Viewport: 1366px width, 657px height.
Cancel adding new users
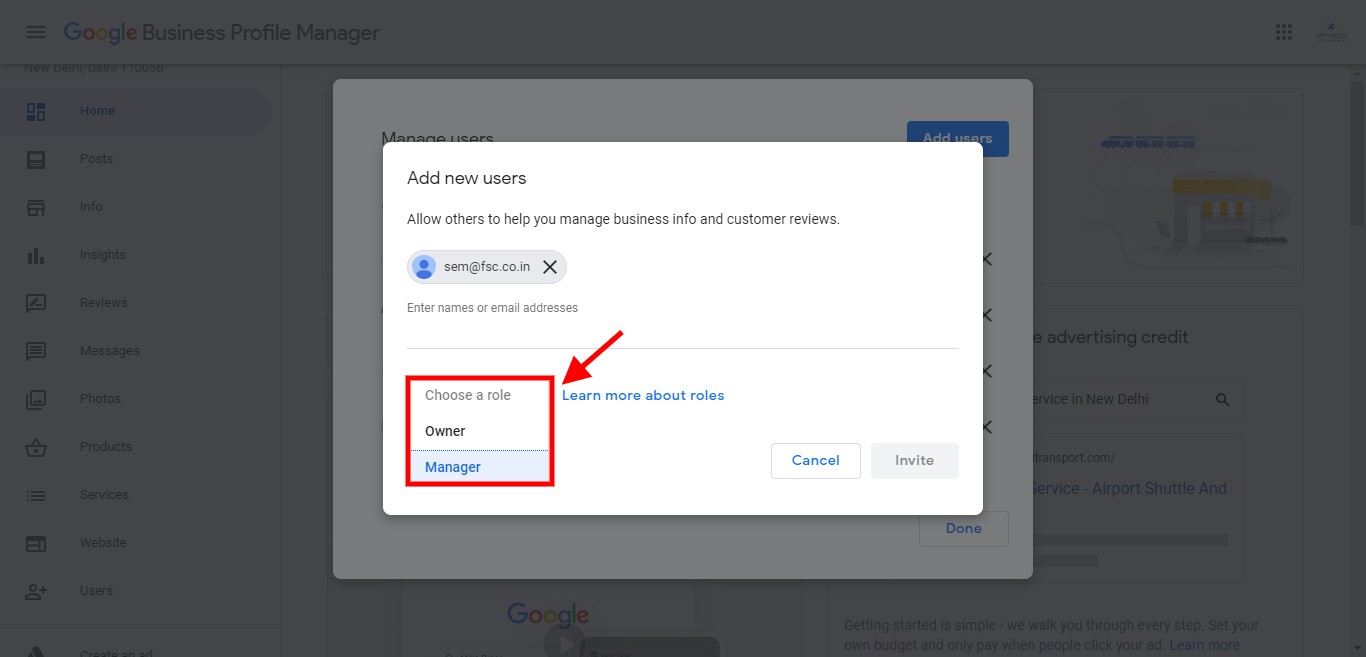[x=815, y=460]
